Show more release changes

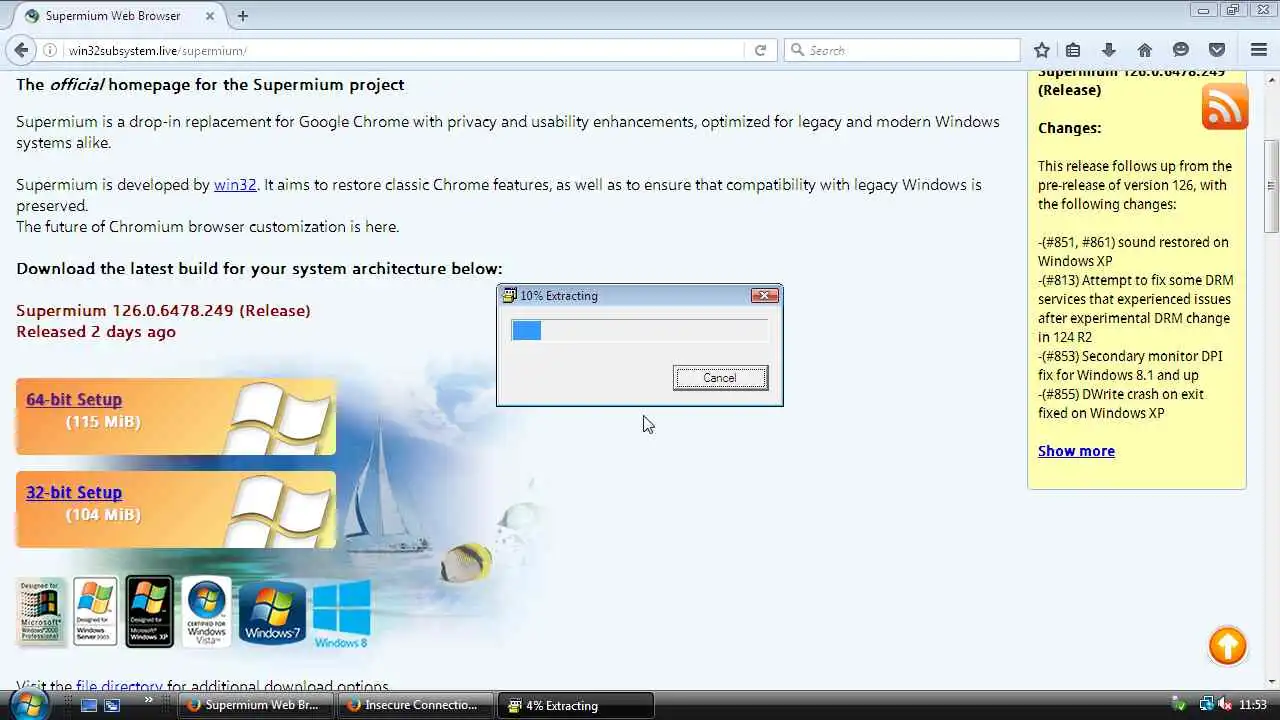(x=1076, y=451)
